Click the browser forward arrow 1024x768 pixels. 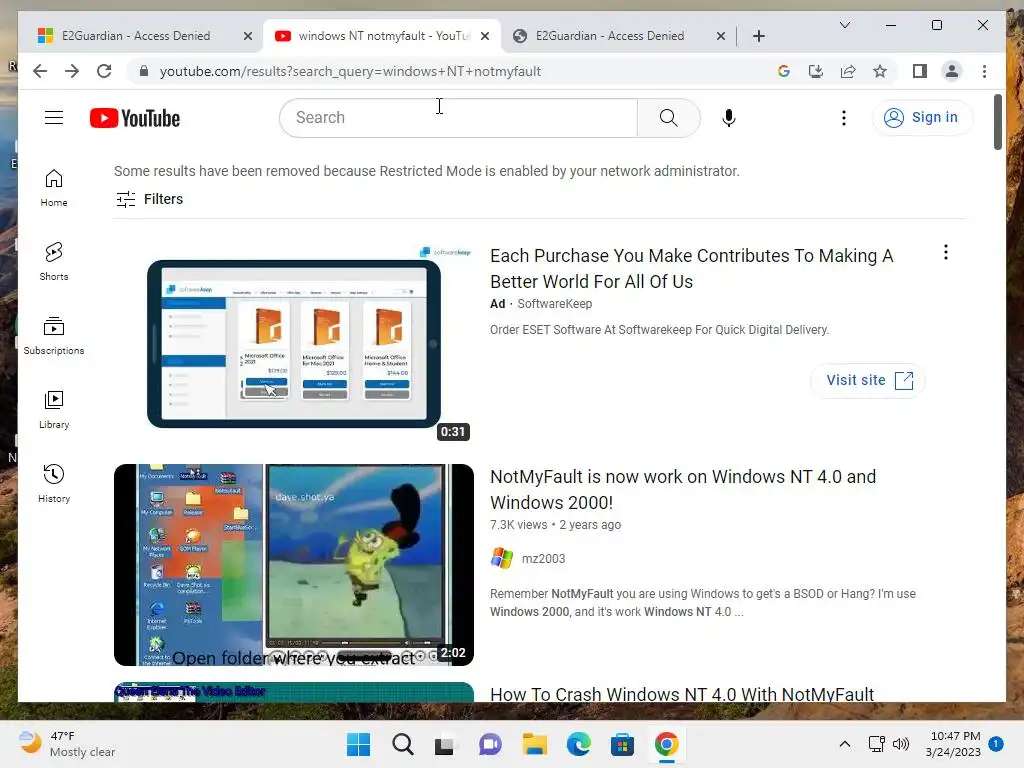point(72,71)
